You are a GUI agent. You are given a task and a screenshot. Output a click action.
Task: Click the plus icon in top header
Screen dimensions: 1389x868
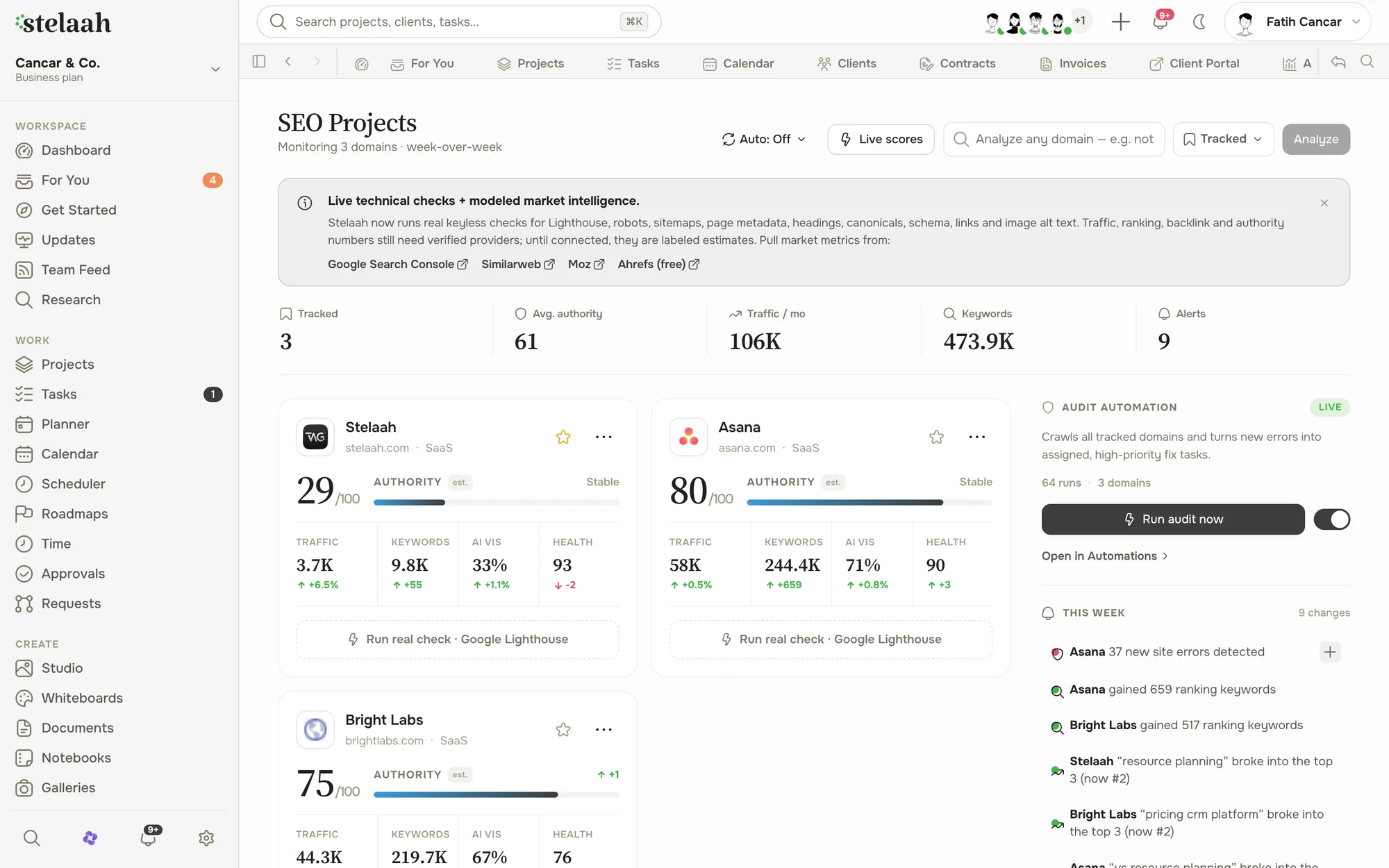pos(1120,22)
